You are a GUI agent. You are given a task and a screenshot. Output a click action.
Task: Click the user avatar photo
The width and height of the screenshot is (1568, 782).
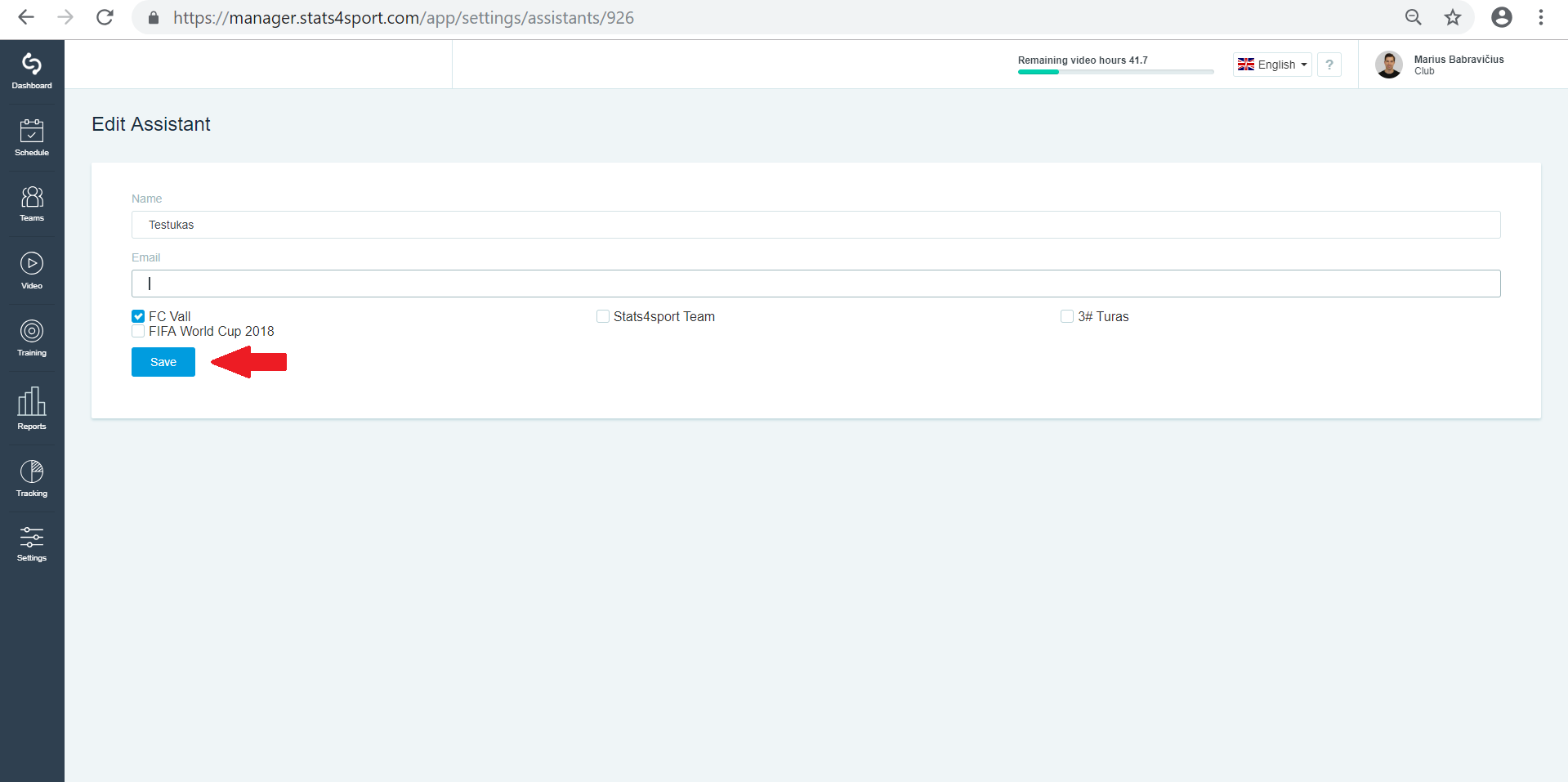[1389, 65]
